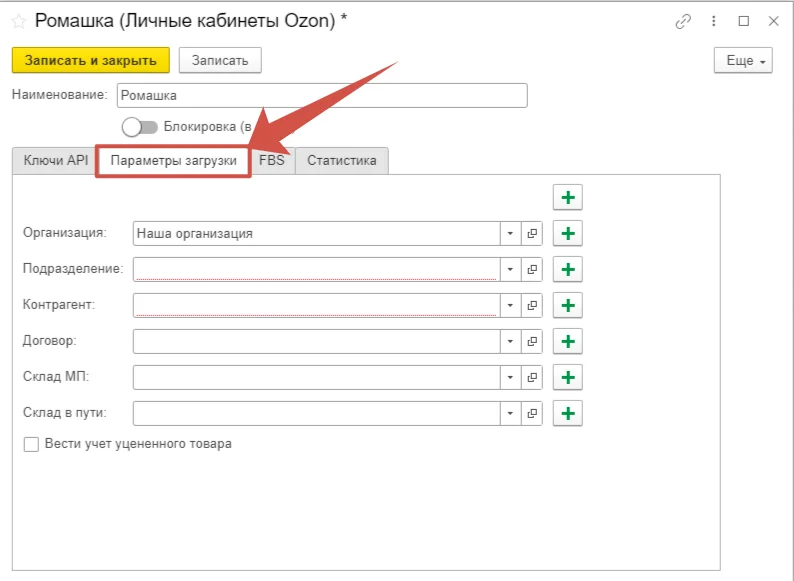The width and height of the screenshot is (794, 581).
Task: Click green plus beside Подразделение field
Action: pyautogui.click(x=567, y=269)
